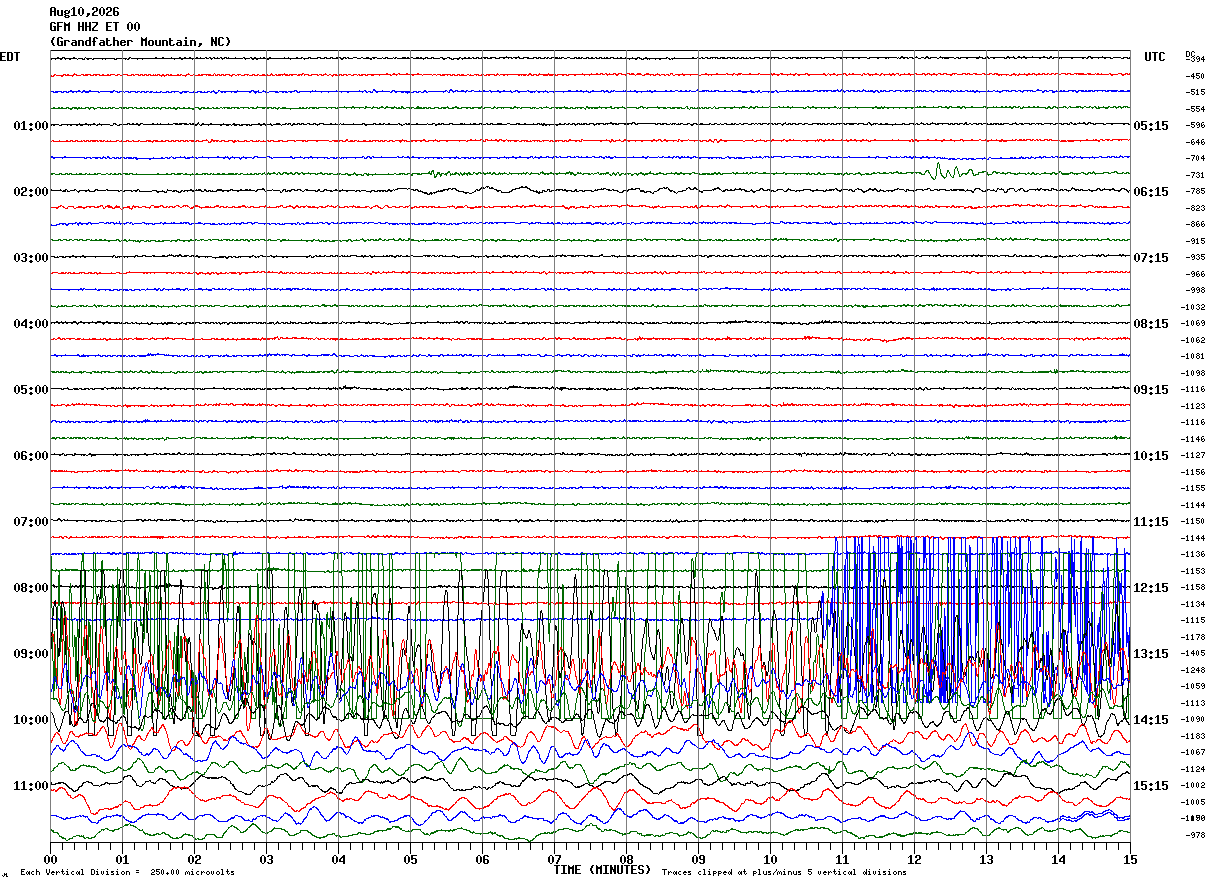Image resolution: width=1210 pixels, height=886 pixels.
Task: Click the Each Vertical Division scale note
Action: tap(127, 873)
